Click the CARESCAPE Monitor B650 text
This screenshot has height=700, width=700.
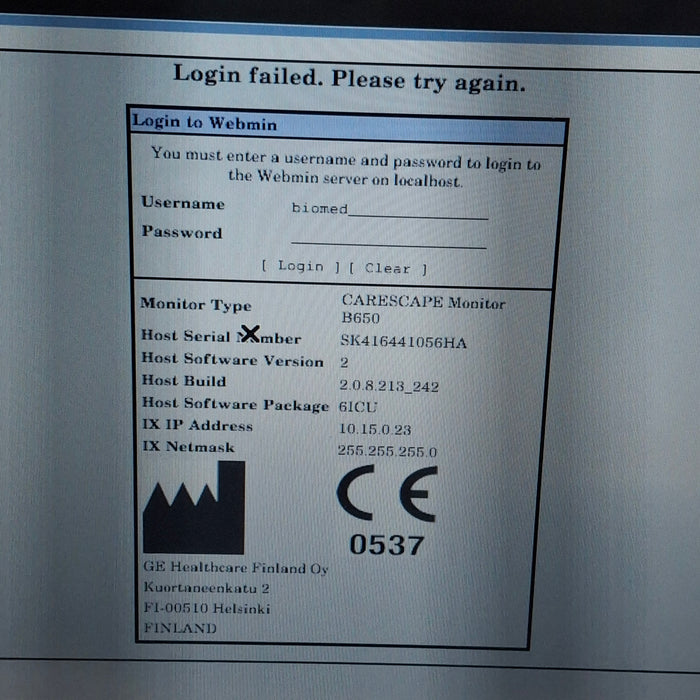coord(423,310)
